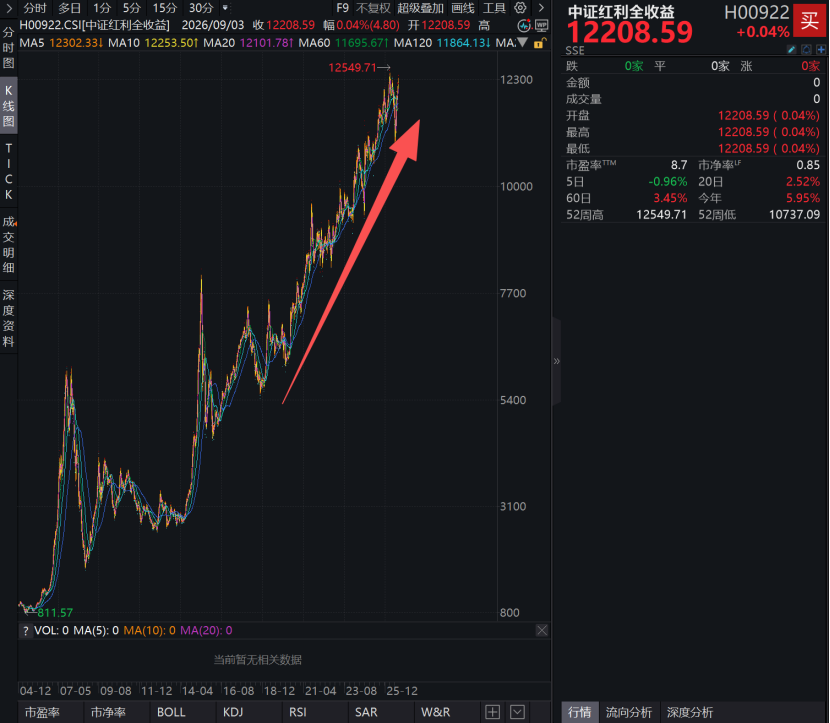Show more toolbar items right chevron

coord(541,8)
